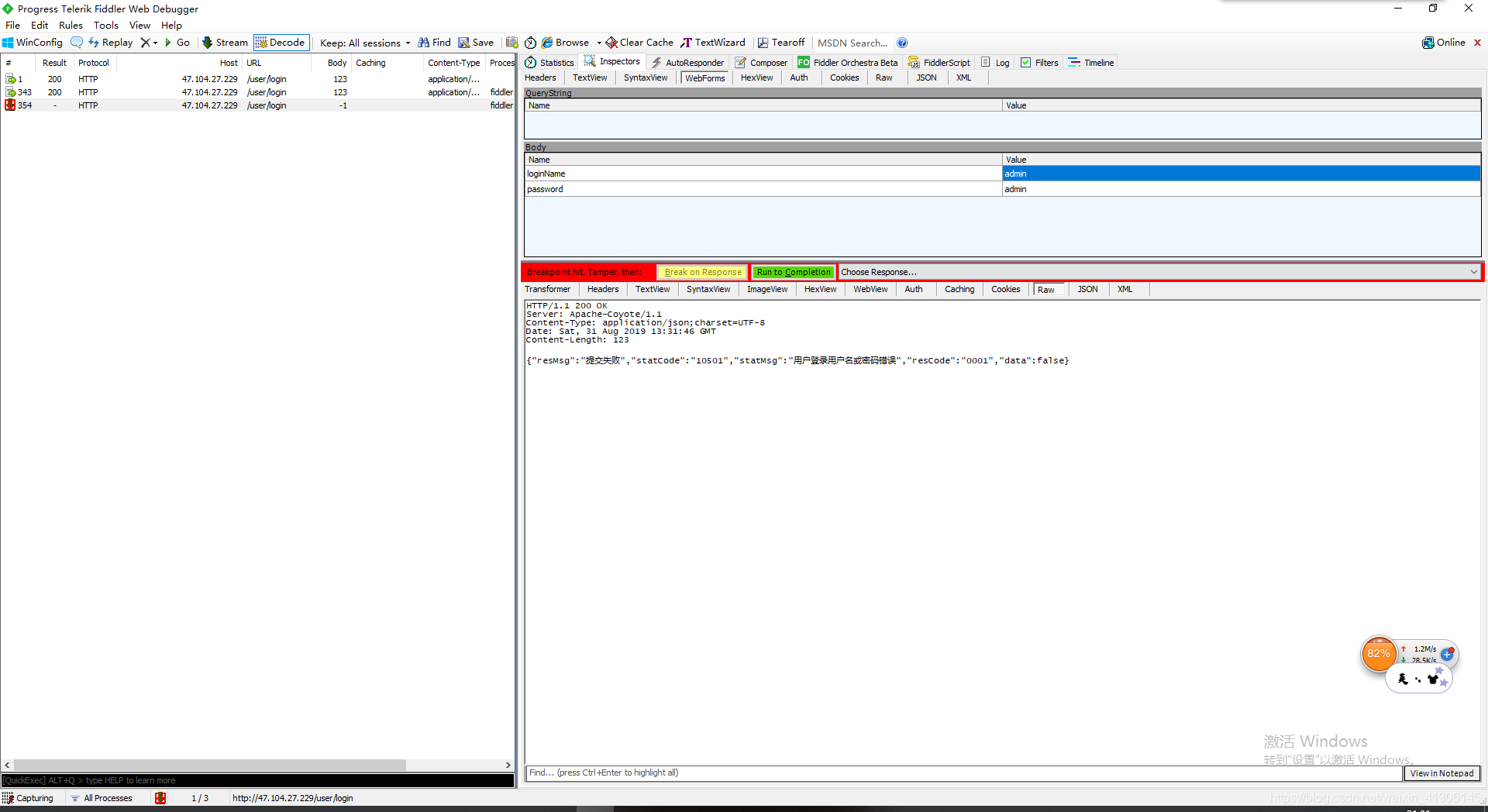Close the toolbar with red X
The width and height of the screenshot is (1488, 812).
click(1477, 43)
